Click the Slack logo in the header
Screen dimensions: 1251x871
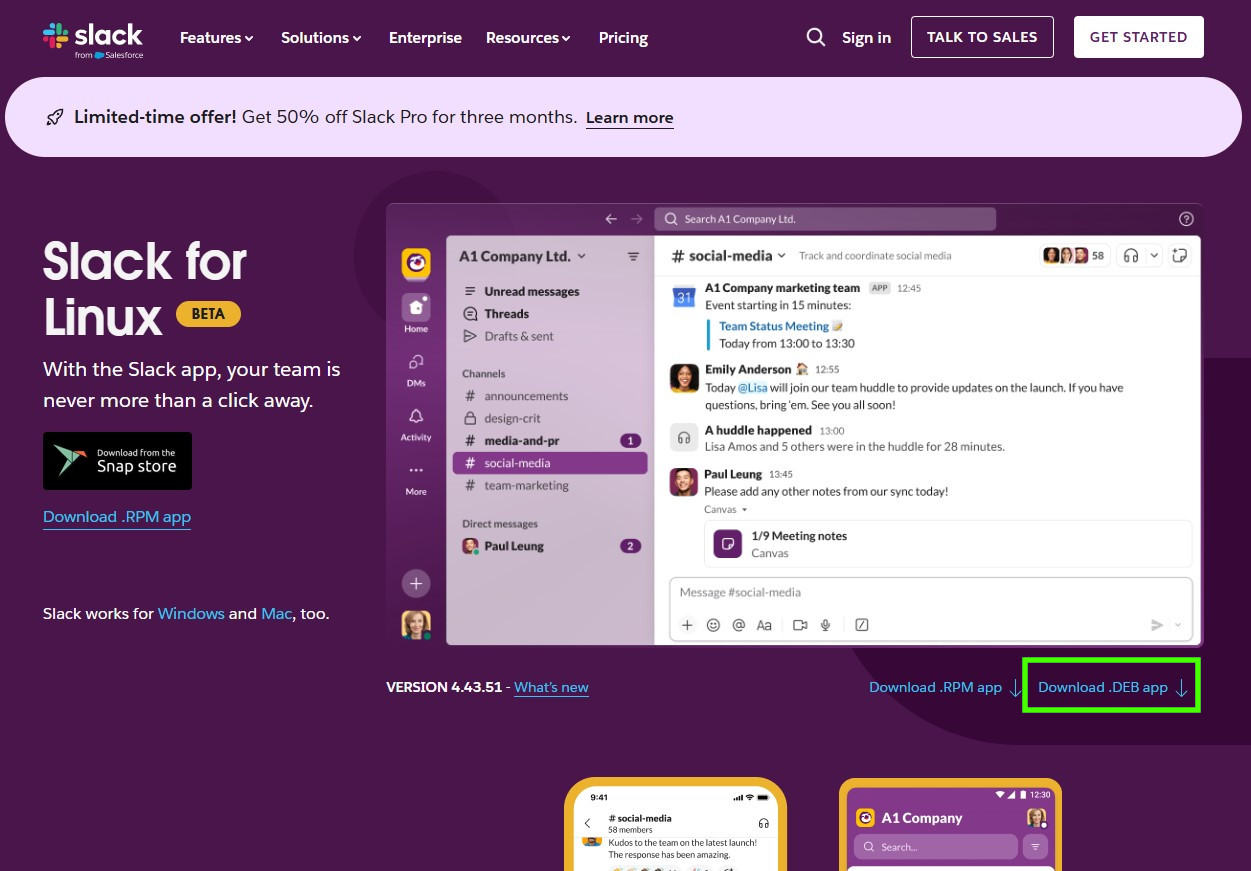(x=93, y=38)
